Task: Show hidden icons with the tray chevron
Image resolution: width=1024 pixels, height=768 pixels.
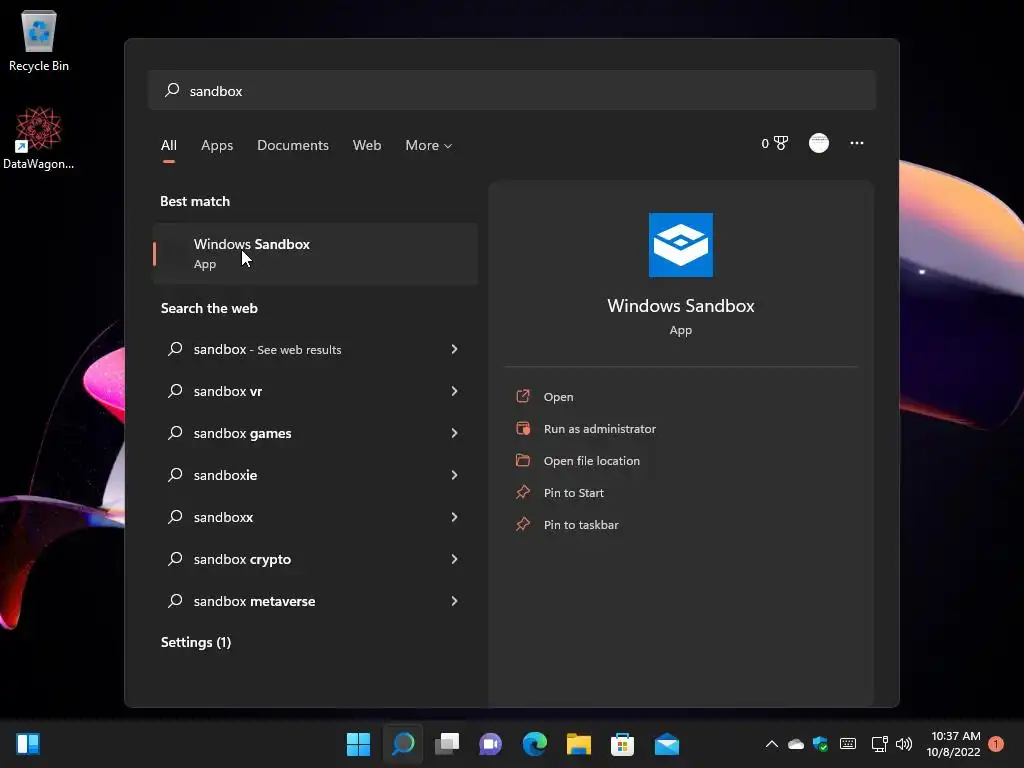Action: click(x=771, y=744)
